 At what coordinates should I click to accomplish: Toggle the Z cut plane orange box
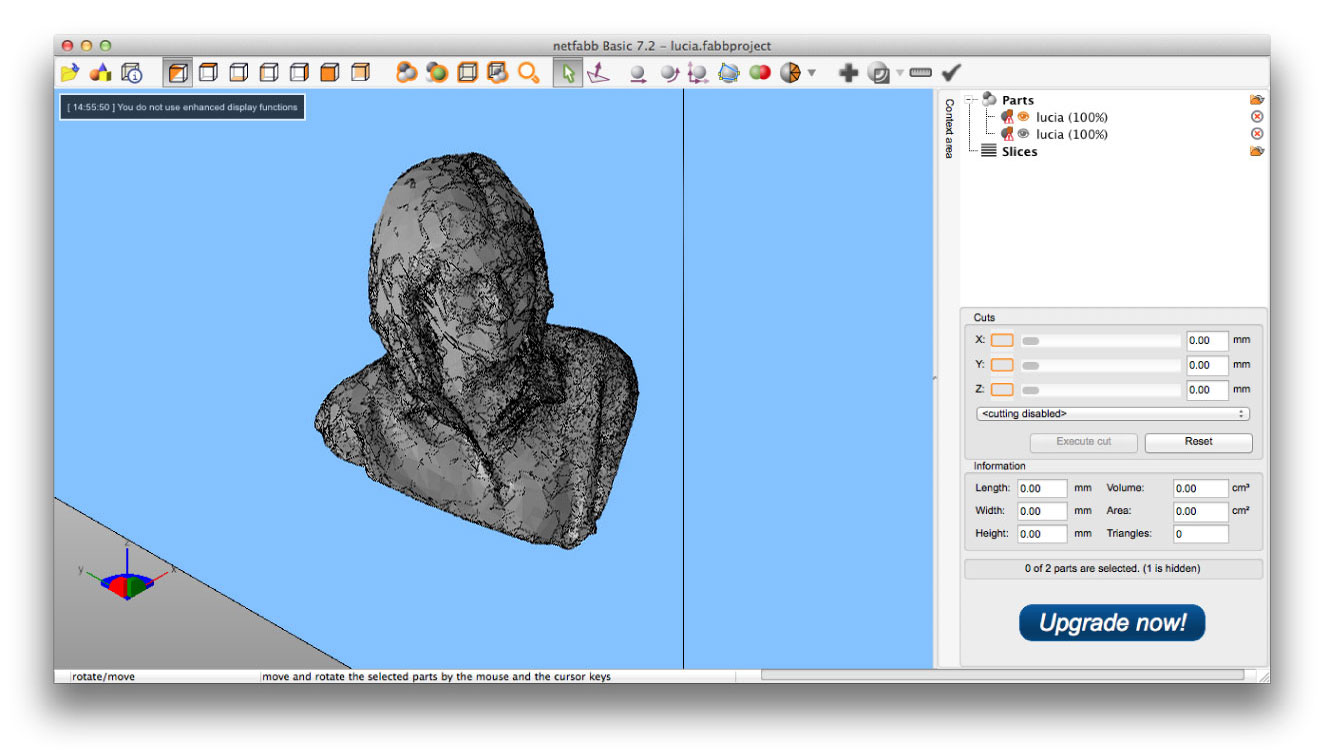pyautogui.click(x=1002, y=390)
